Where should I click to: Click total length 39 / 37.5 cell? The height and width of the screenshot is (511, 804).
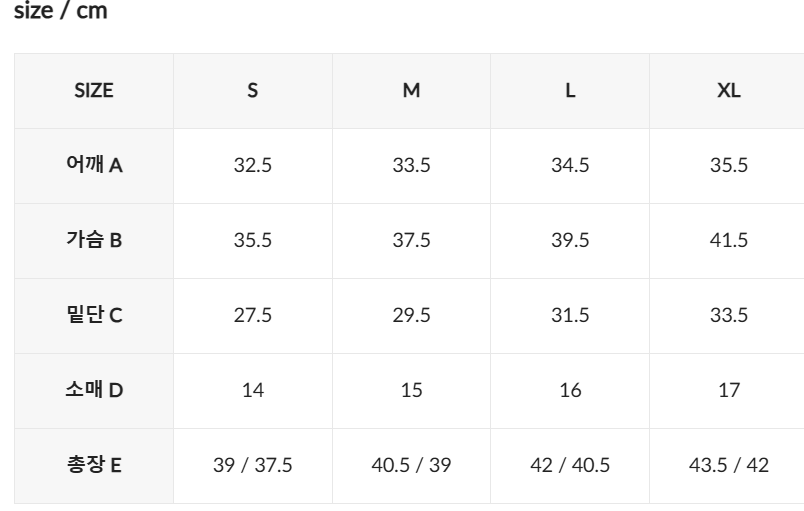[x=253, y=465]
